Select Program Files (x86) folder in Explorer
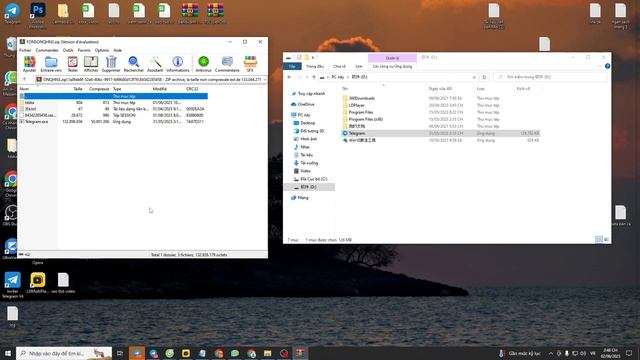This screenshot has width=640, height=360. [365, 119]
